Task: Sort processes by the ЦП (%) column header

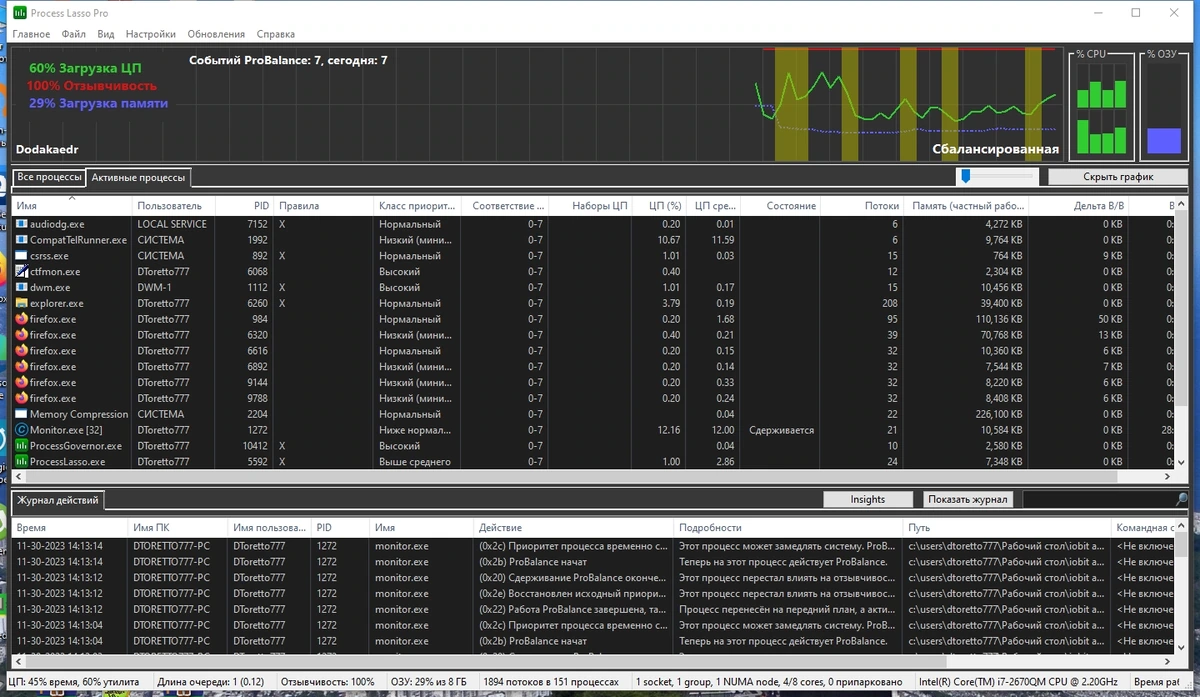Action: (x=660, y=206)
